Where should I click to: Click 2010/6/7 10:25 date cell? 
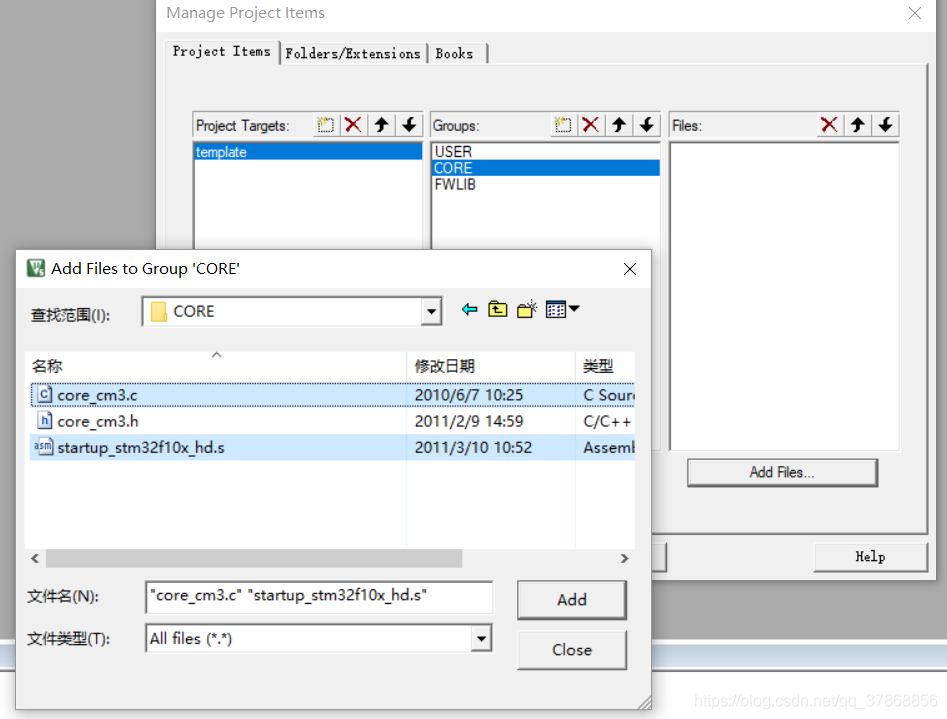click(469, 395)
